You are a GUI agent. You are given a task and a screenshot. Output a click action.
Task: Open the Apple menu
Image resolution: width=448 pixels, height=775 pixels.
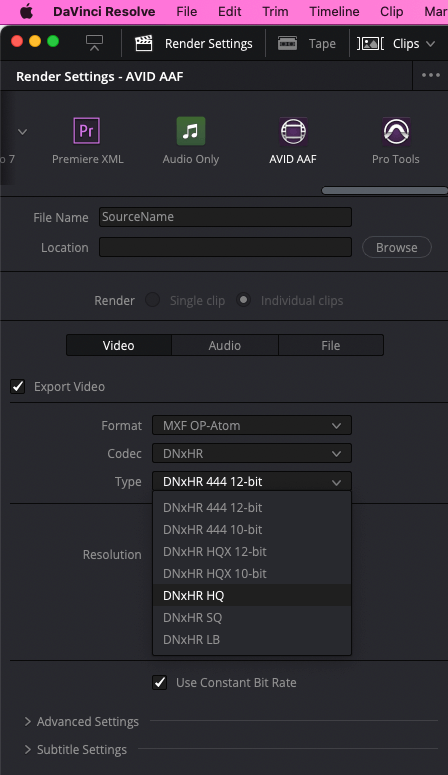[x=26, y=11]
